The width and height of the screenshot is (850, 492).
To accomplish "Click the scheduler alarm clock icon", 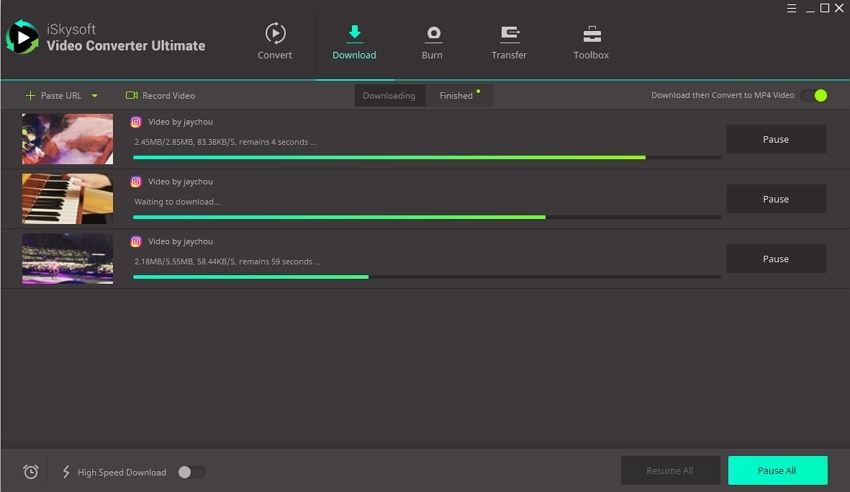I will [x=31, y=472].
